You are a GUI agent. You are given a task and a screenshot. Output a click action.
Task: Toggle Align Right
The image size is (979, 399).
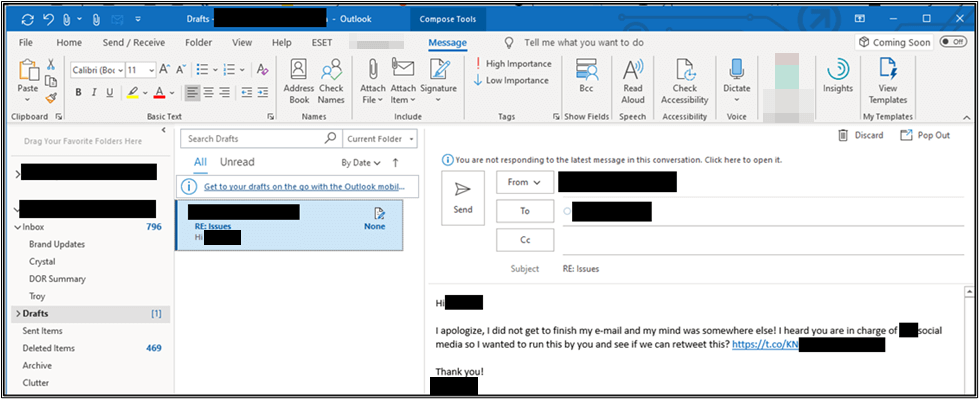224,92
